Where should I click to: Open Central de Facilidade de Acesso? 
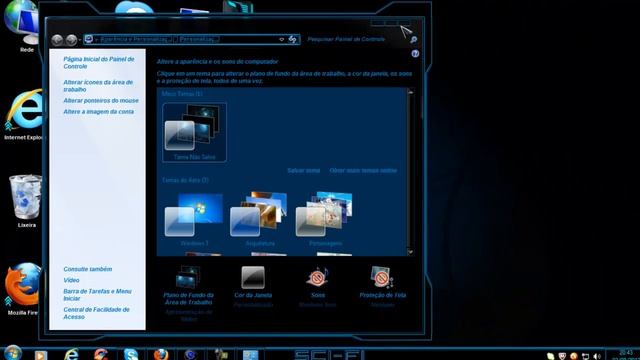point(96,313)
